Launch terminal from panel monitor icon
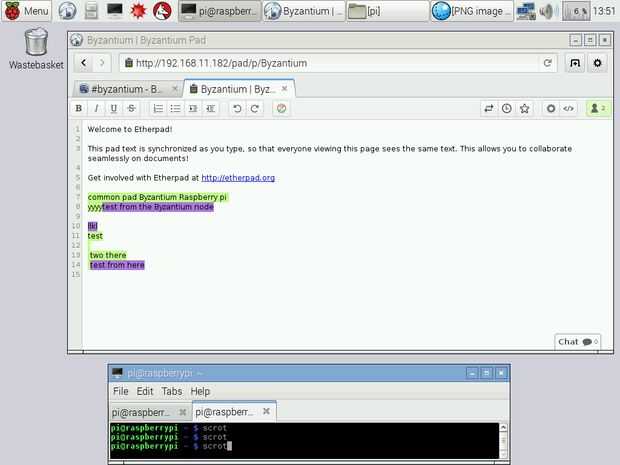 (x=115, y=11)
